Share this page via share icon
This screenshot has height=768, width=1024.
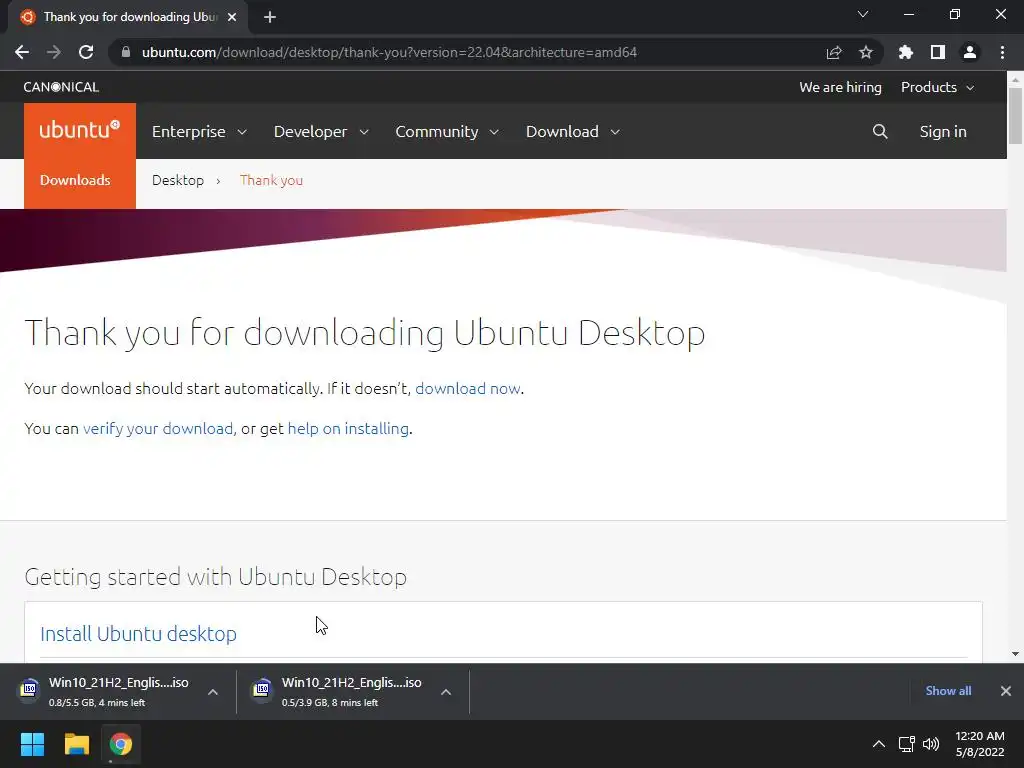(x=833, y=52)
